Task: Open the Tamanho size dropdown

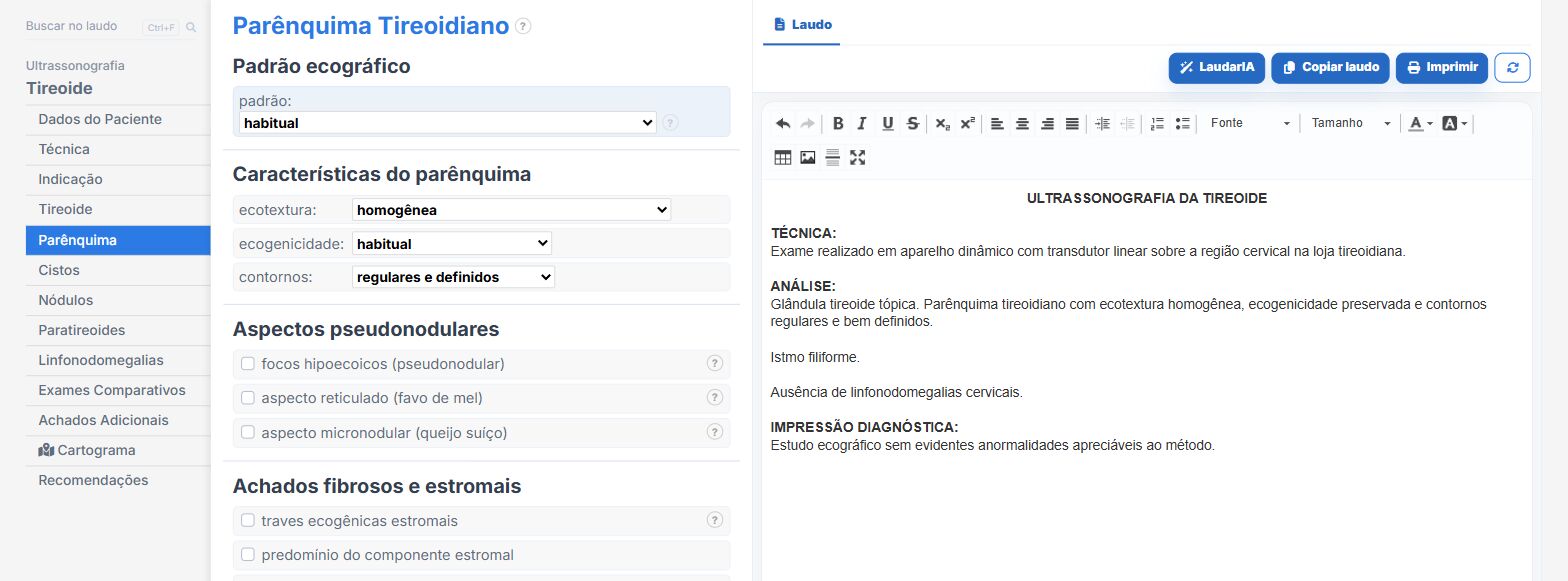Action: point(1351,123)
